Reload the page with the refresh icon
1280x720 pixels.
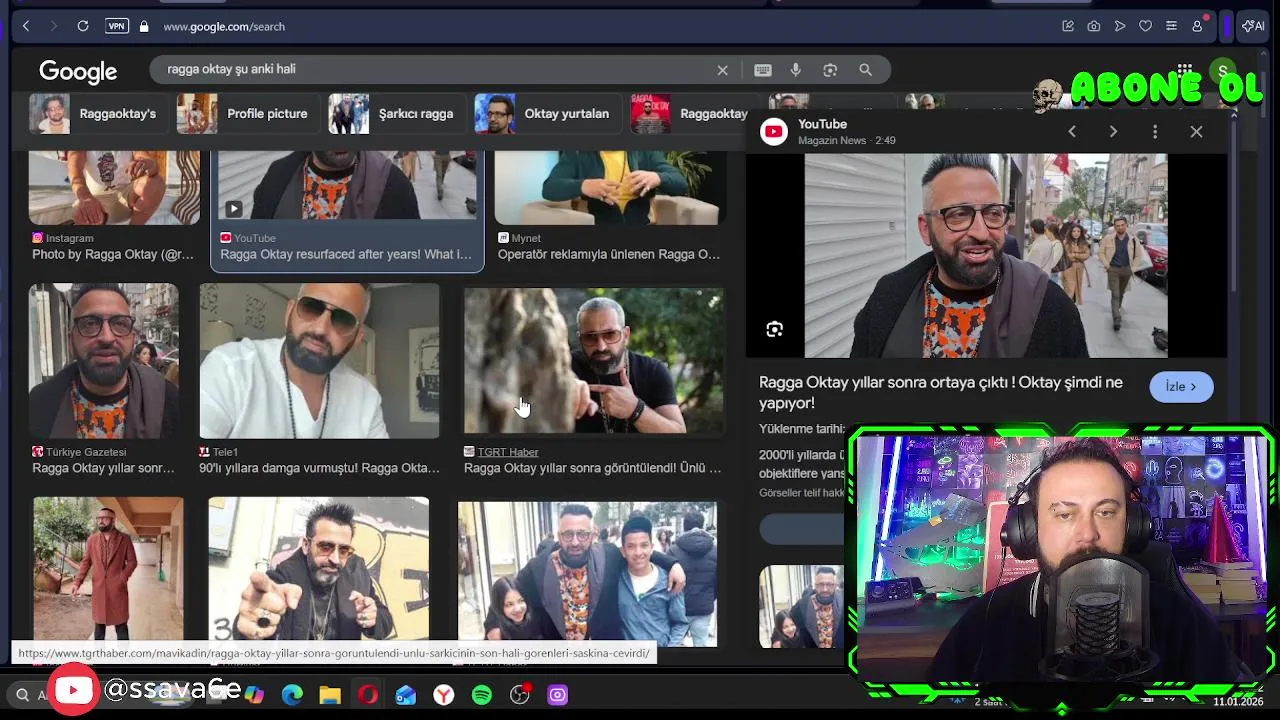click(83, 26)
